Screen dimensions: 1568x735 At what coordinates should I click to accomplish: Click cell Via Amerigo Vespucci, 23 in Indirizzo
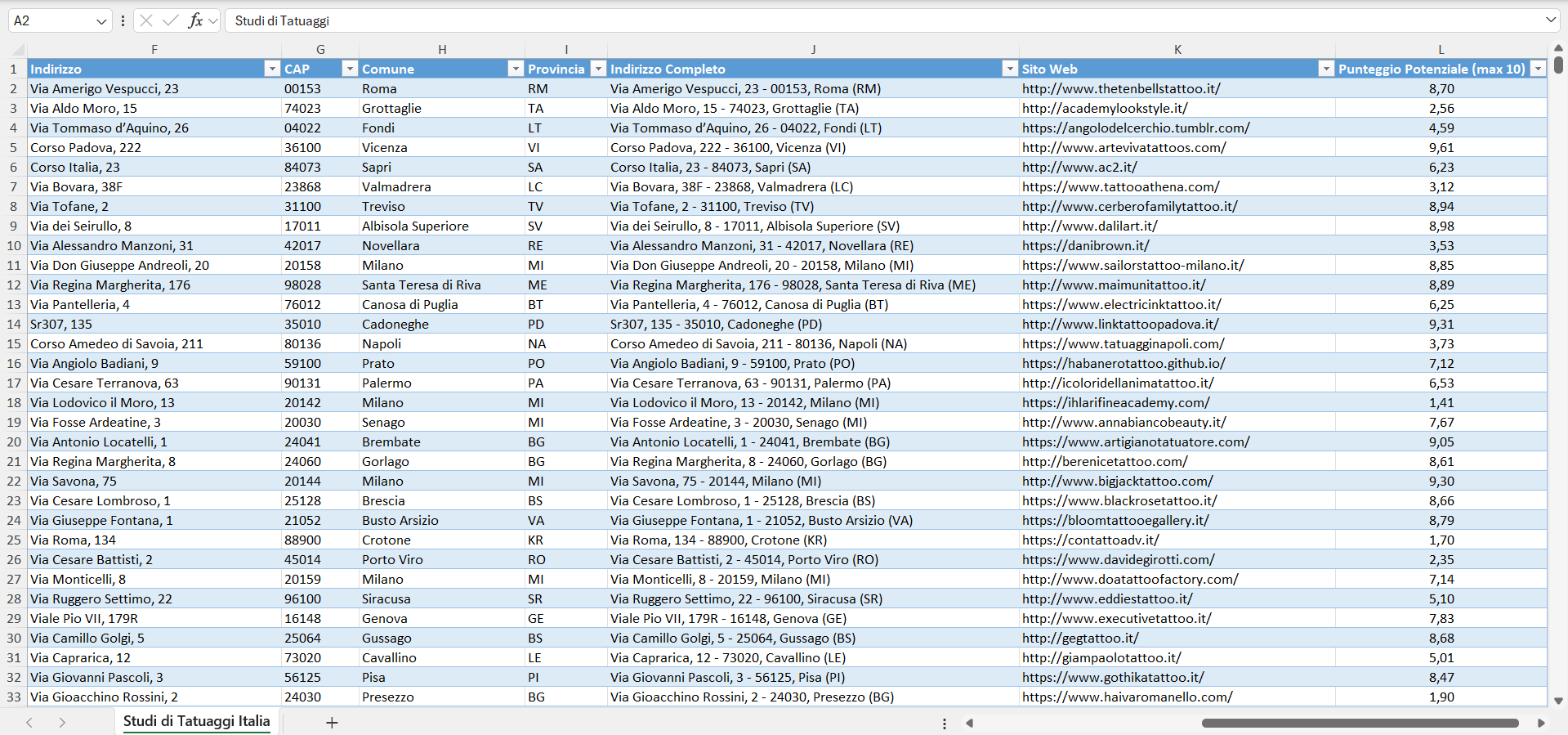tap(154, 88)
